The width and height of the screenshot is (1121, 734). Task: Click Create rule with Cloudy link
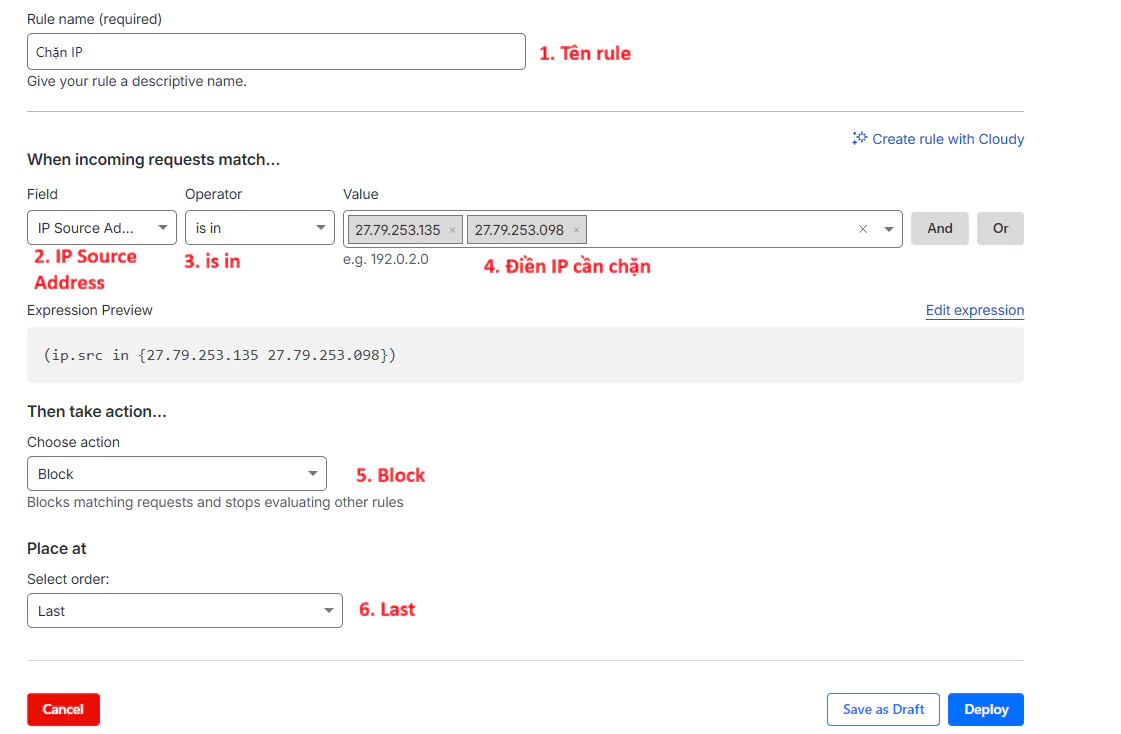coord(947,139)
